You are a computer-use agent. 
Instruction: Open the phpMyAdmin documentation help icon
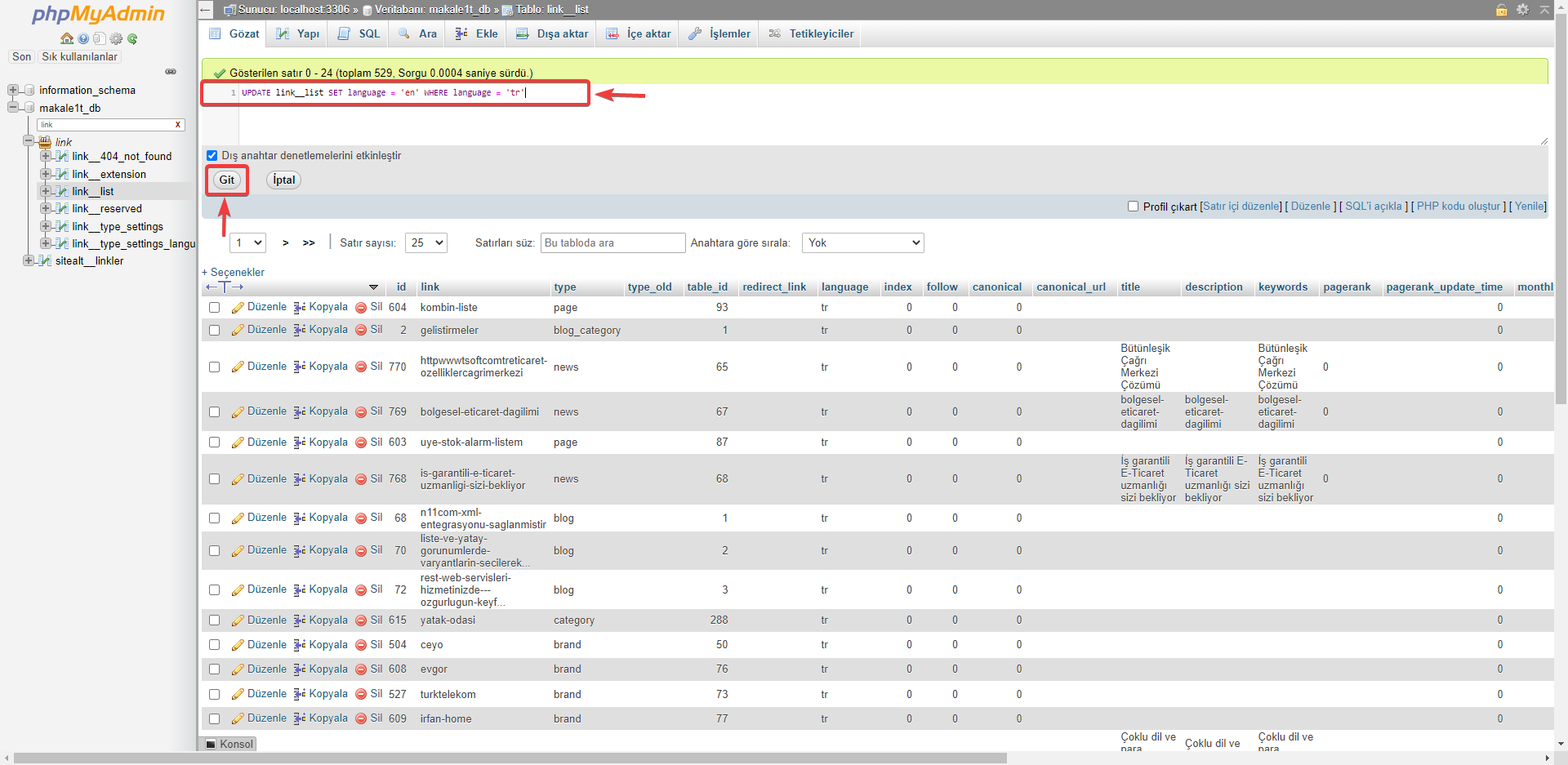coord(83,38)
